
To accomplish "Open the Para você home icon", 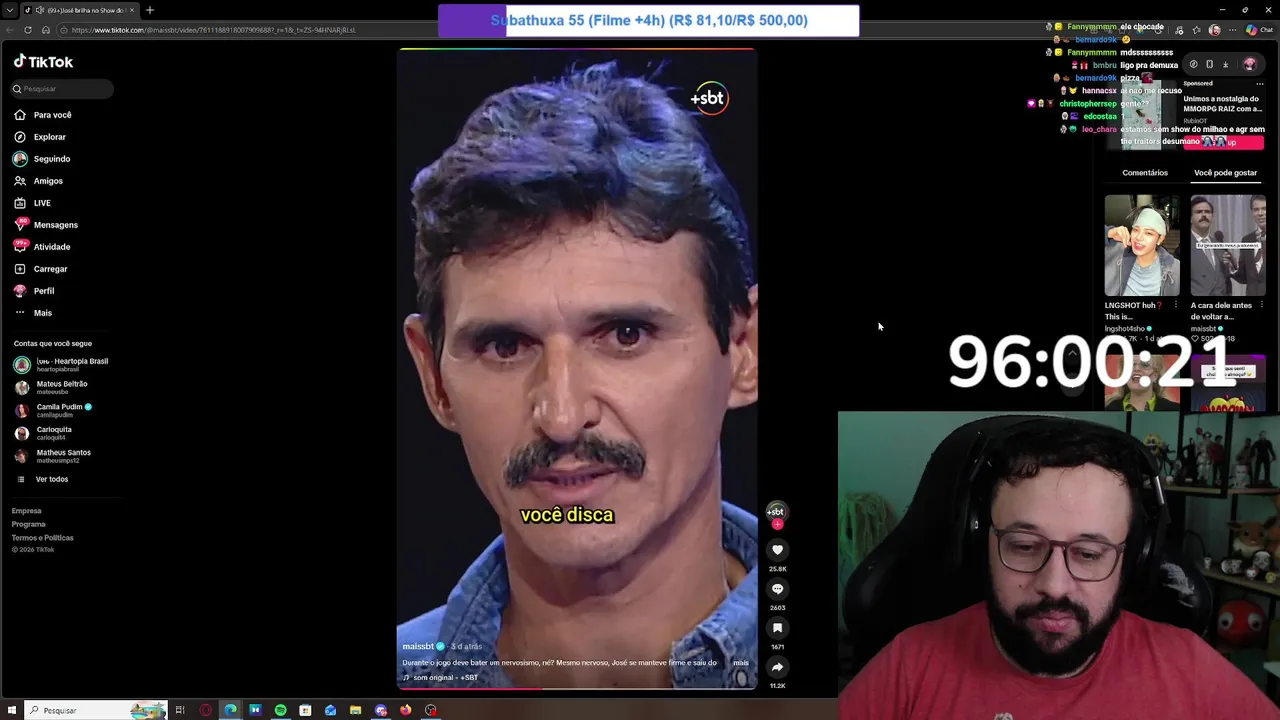I will point(20,115).
